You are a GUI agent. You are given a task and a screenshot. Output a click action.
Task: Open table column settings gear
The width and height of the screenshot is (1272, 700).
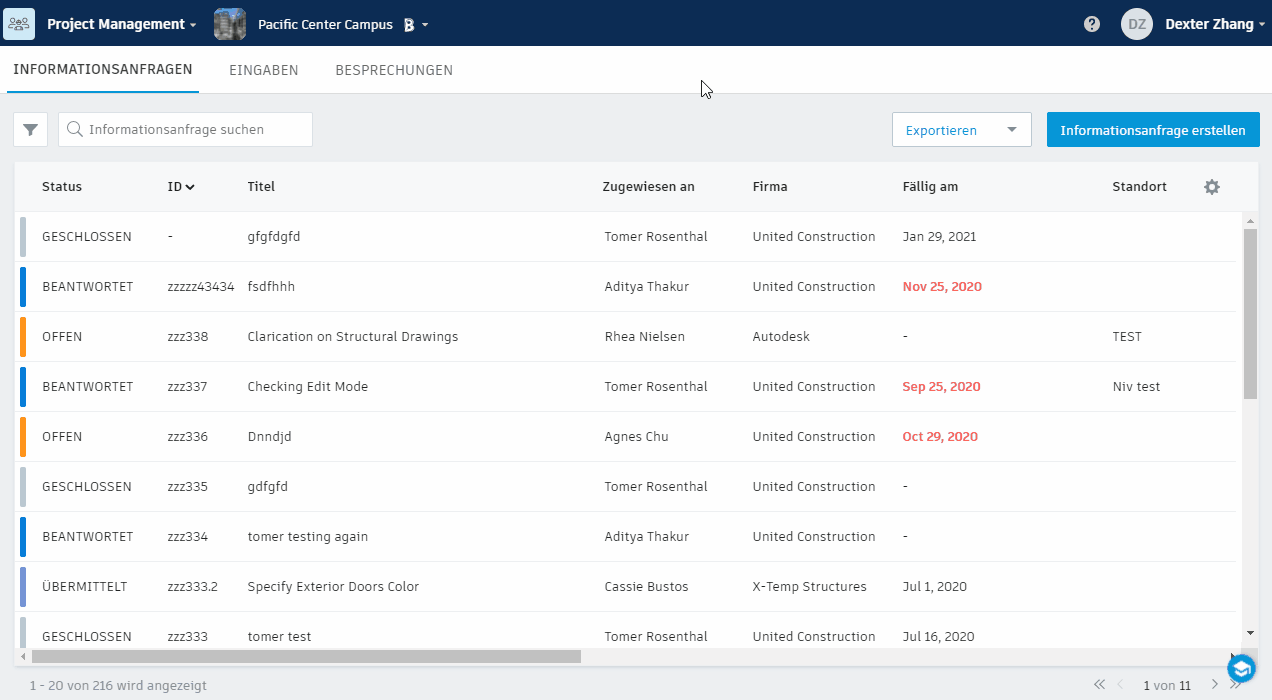(1212, 187)
